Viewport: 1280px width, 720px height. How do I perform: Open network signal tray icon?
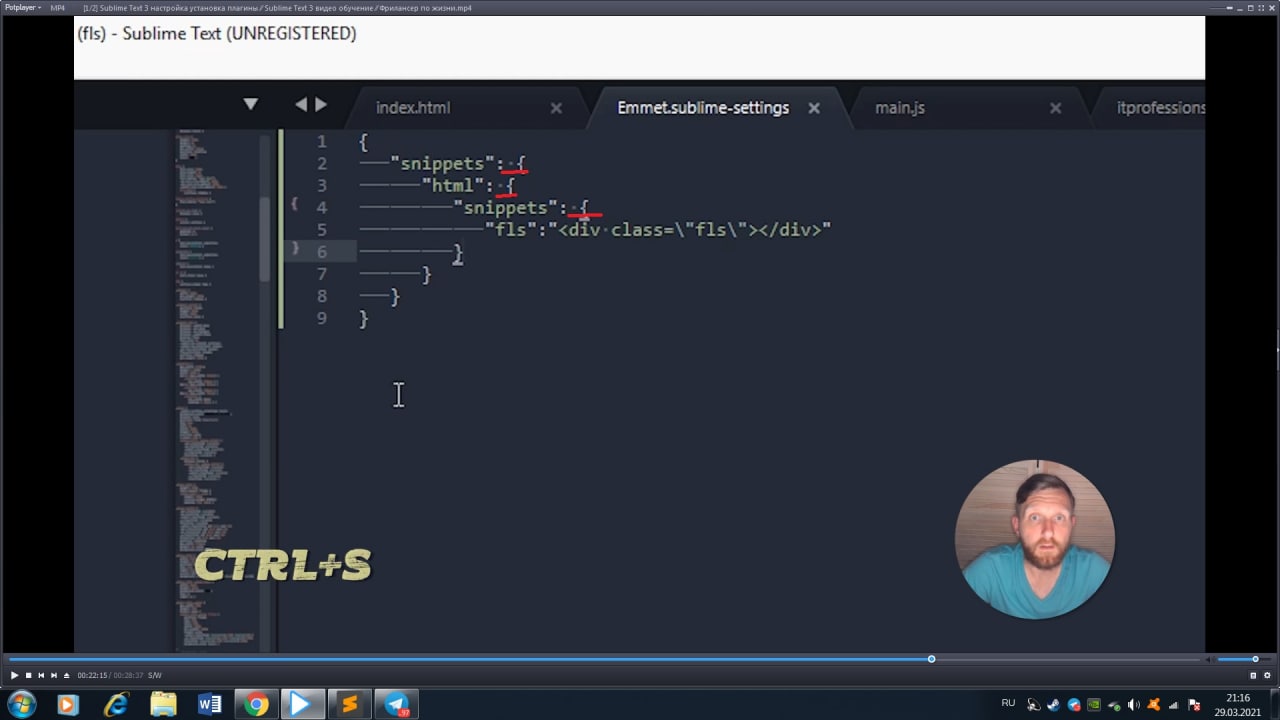(x=1173, y=705)
